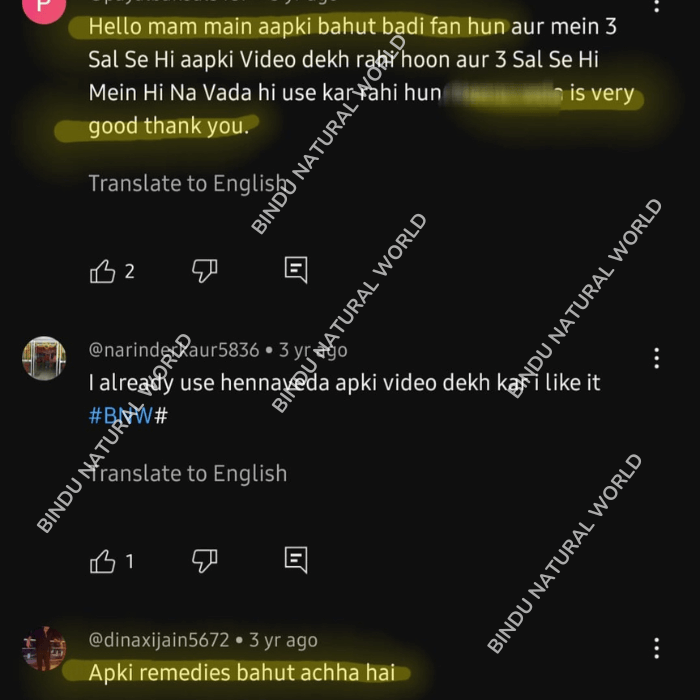
Task: Translate the first comment to English
Action: tap(188, 183)
